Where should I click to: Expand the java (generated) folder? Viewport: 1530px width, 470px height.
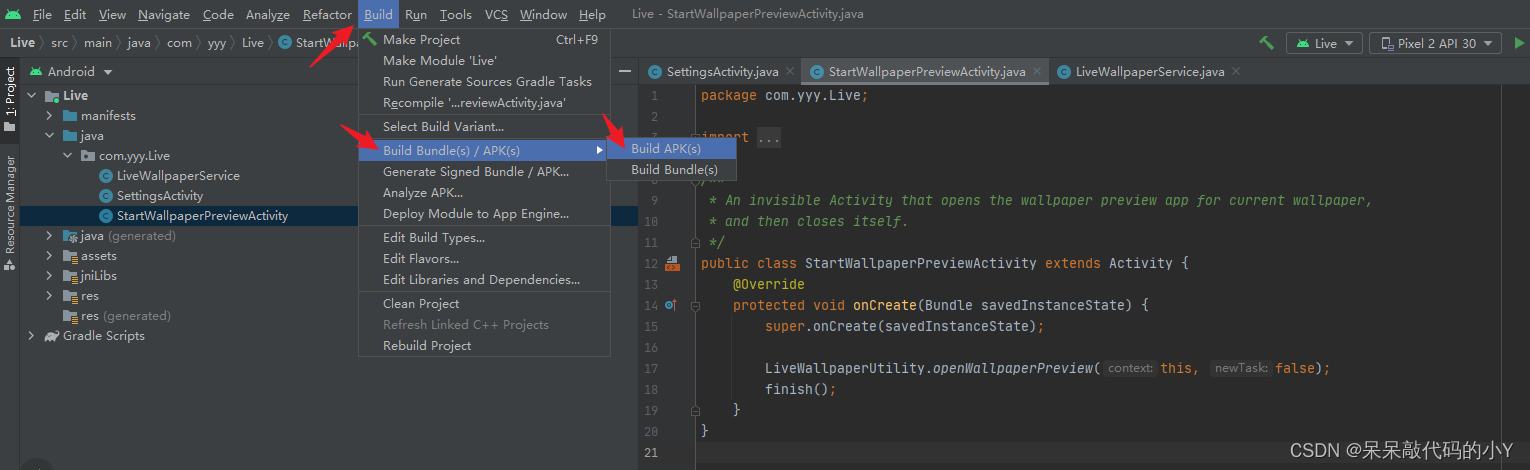[x=49, y=235]
